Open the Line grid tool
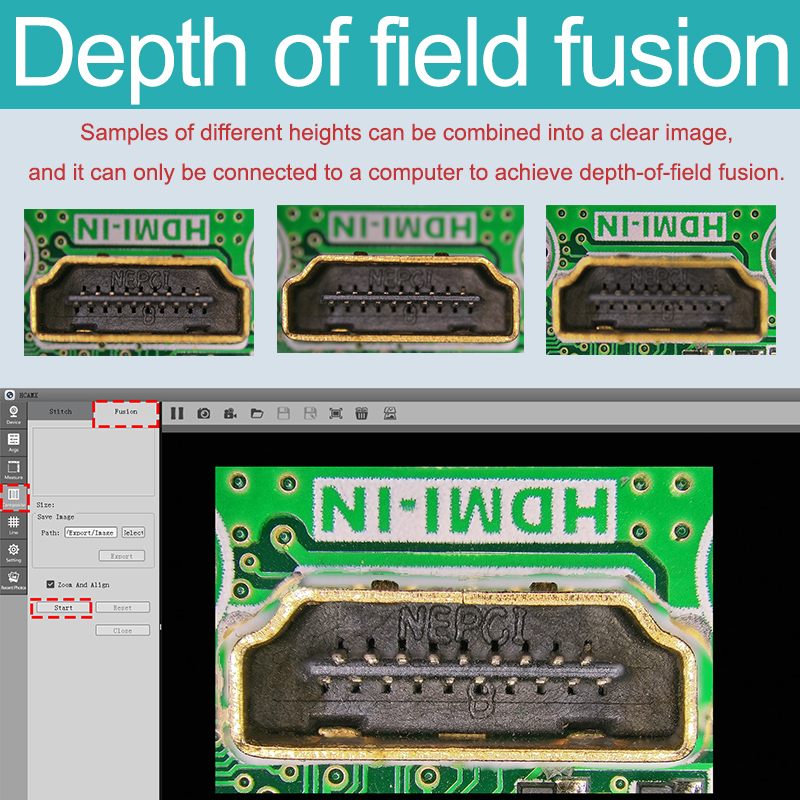Screen dimensions: 800x800 tap(13, 525)
